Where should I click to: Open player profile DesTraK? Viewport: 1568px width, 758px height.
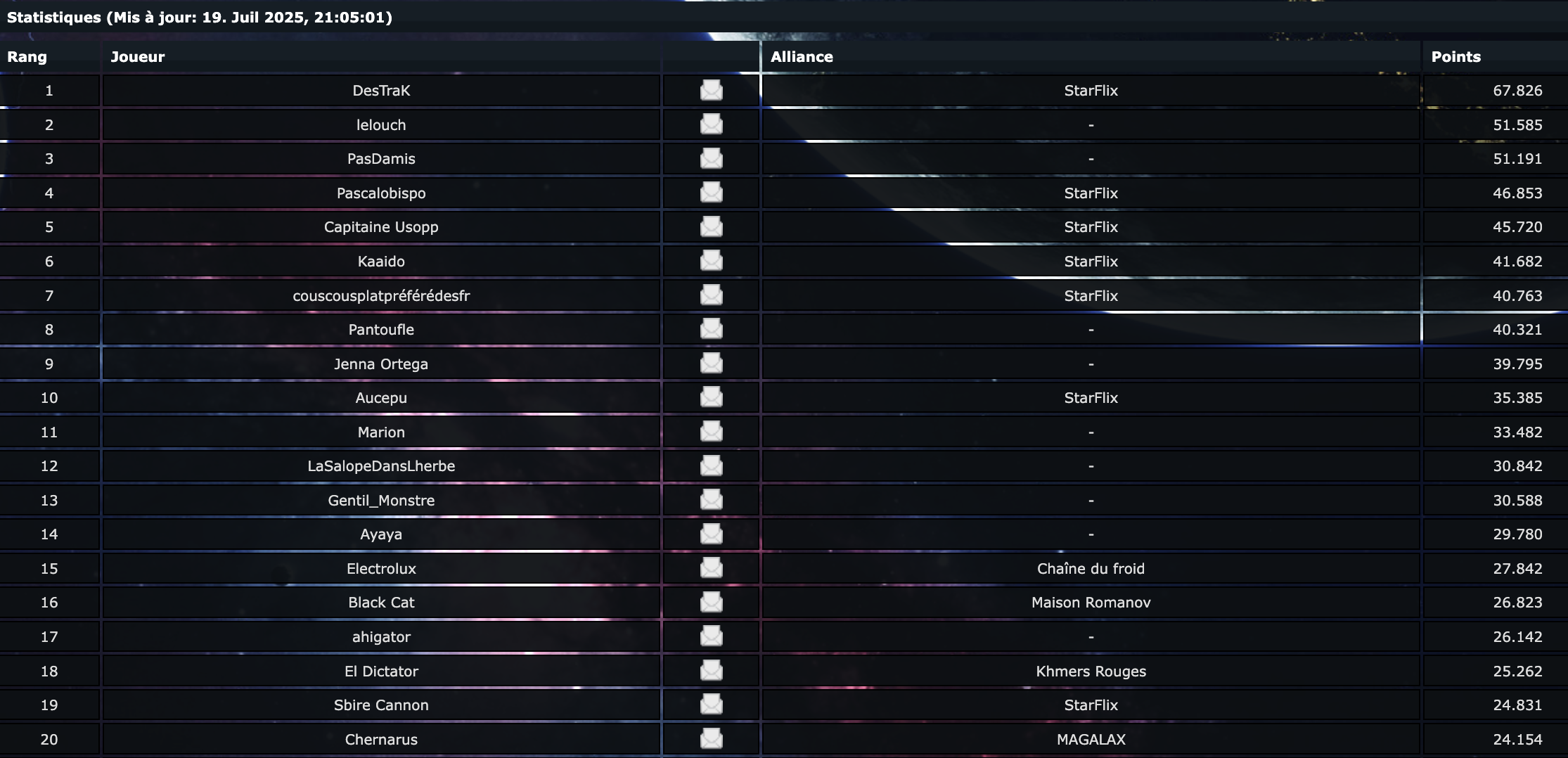381,91
